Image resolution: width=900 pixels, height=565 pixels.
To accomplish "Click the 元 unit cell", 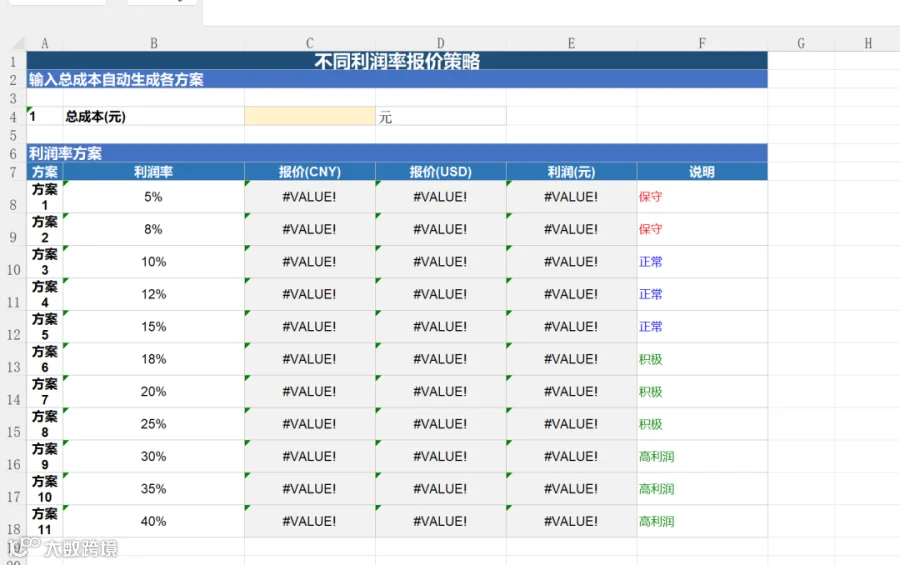I will tap(440, 116).
